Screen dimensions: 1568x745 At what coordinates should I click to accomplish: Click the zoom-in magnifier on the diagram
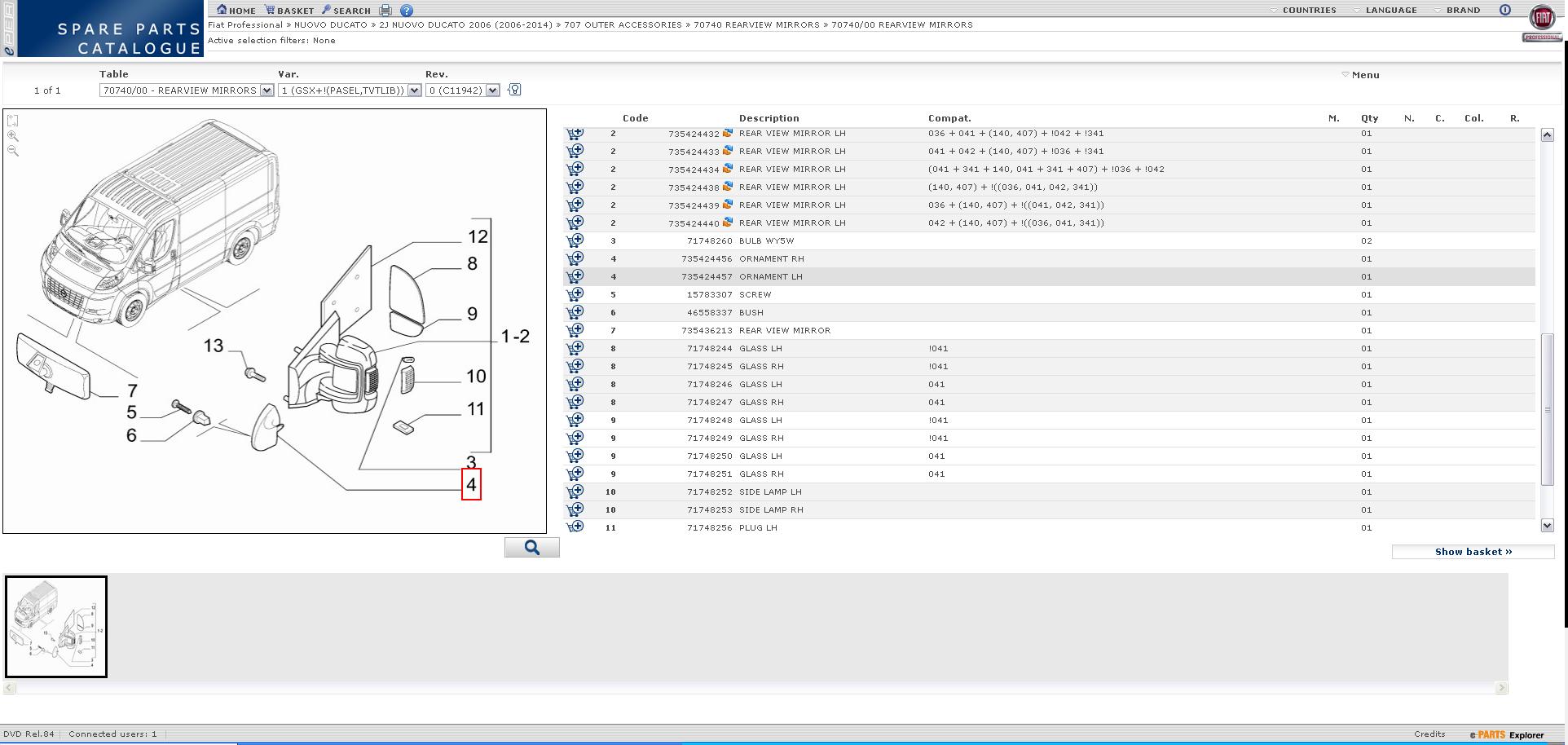coord(12,136)
